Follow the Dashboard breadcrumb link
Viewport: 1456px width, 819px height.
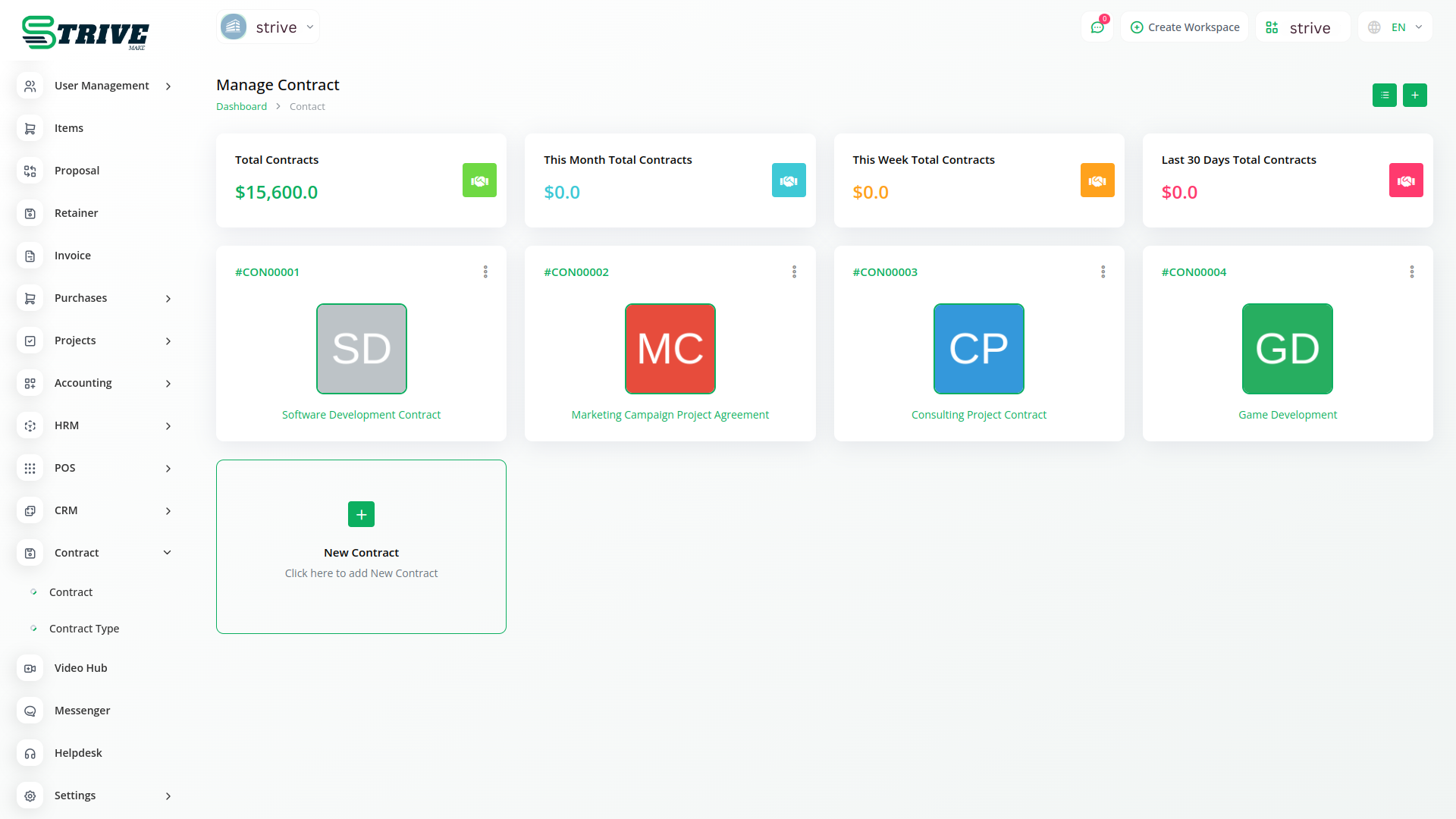(x=241, y=107)
